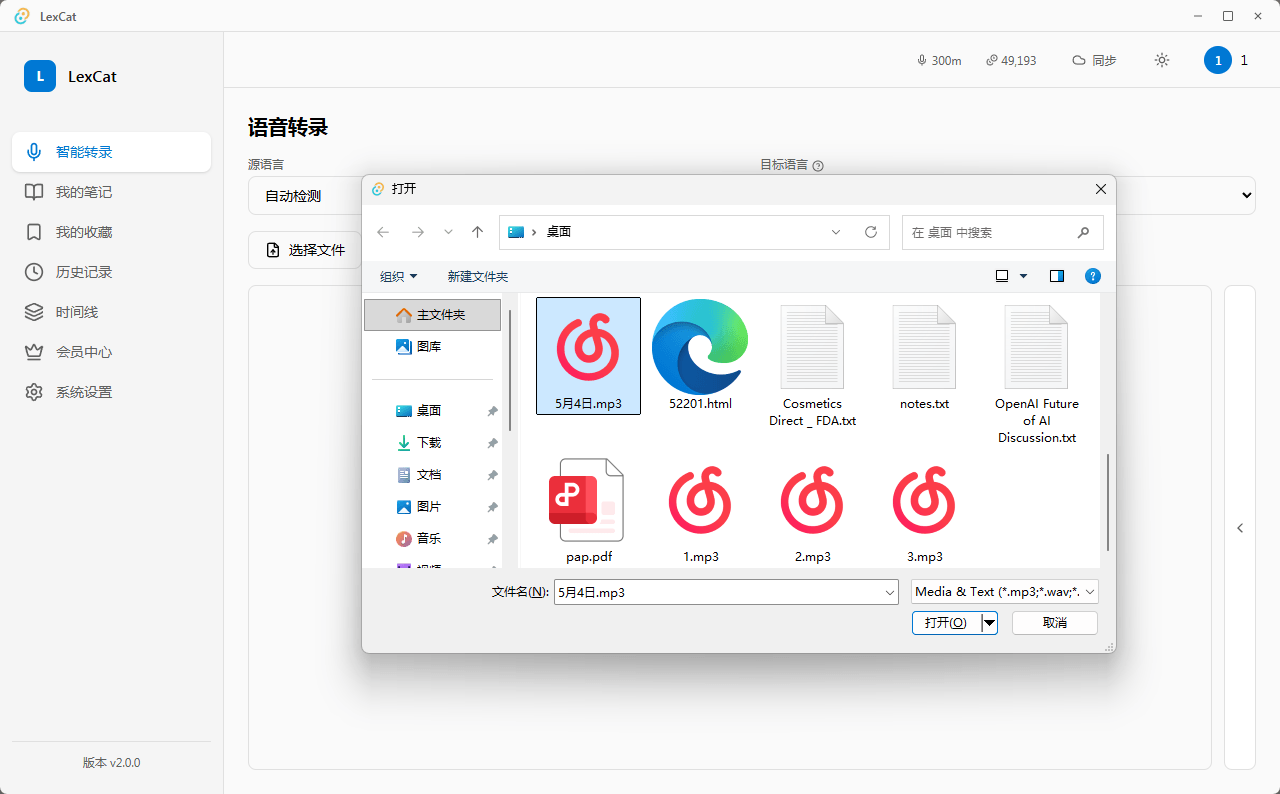The width and height of the screenshot is (1280, 794).
Task: Toggle the preview pane icon
Action: point(1057,276)
